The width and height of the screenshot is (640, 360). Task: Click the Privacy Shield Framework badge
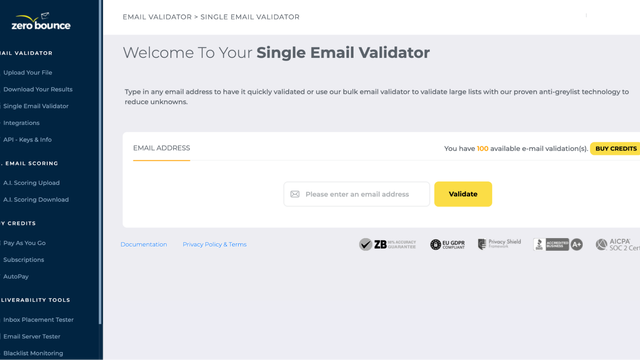pos(499,244)
